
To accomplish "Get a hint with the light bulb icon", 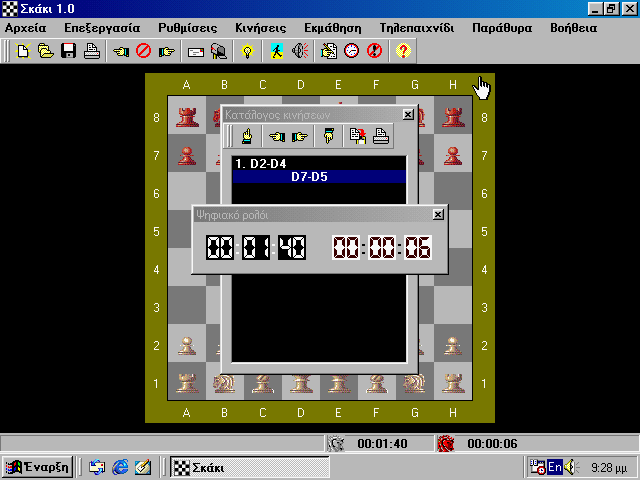I will pyautogui.click(x=247, y=51).
